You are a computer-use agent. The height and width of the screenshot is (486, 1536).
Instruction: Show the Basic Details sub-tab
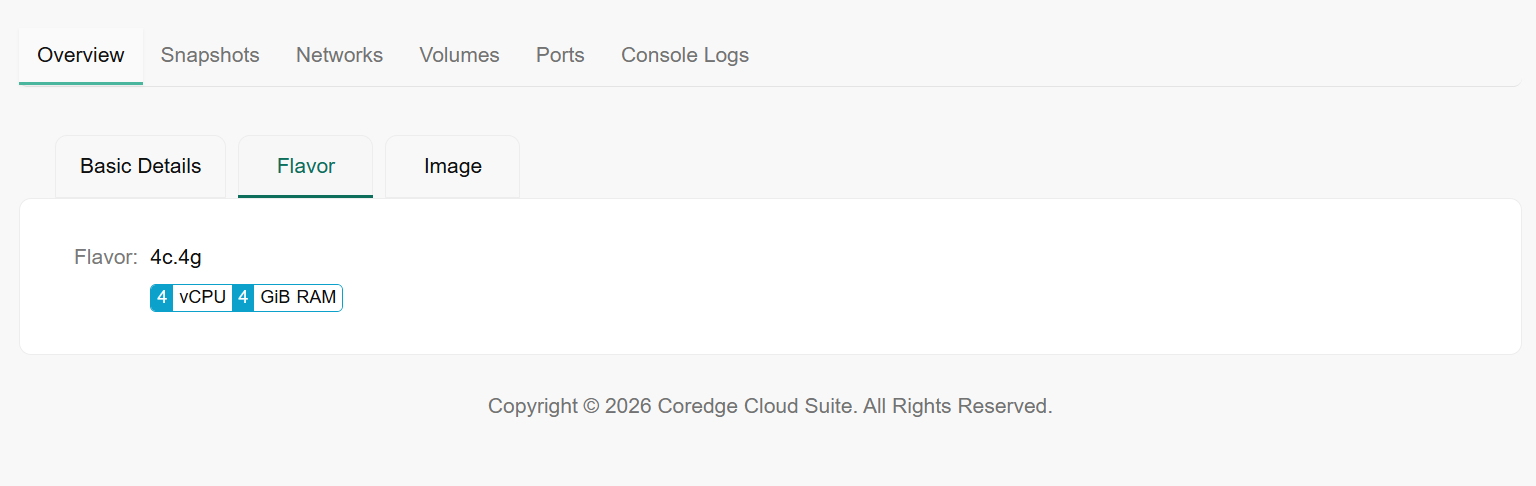click(140, 166)
